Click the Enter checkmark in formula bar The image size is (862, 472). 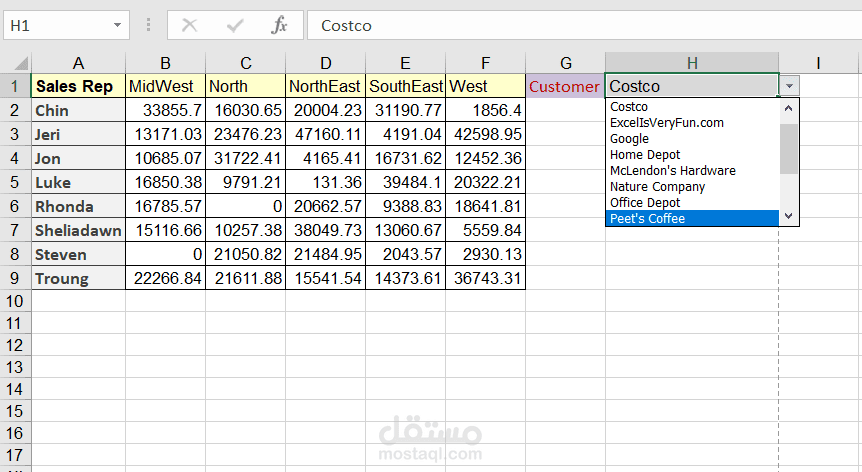[x=235, y=25]
